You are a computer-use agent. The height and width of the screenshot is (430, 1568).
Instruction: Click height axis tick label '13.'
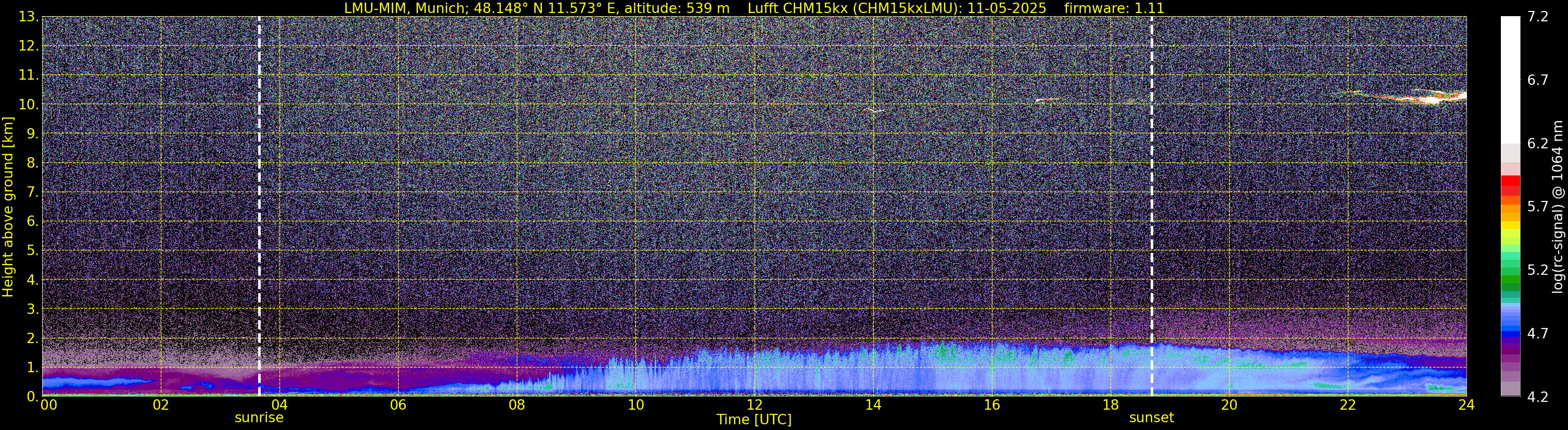[29, 17]
